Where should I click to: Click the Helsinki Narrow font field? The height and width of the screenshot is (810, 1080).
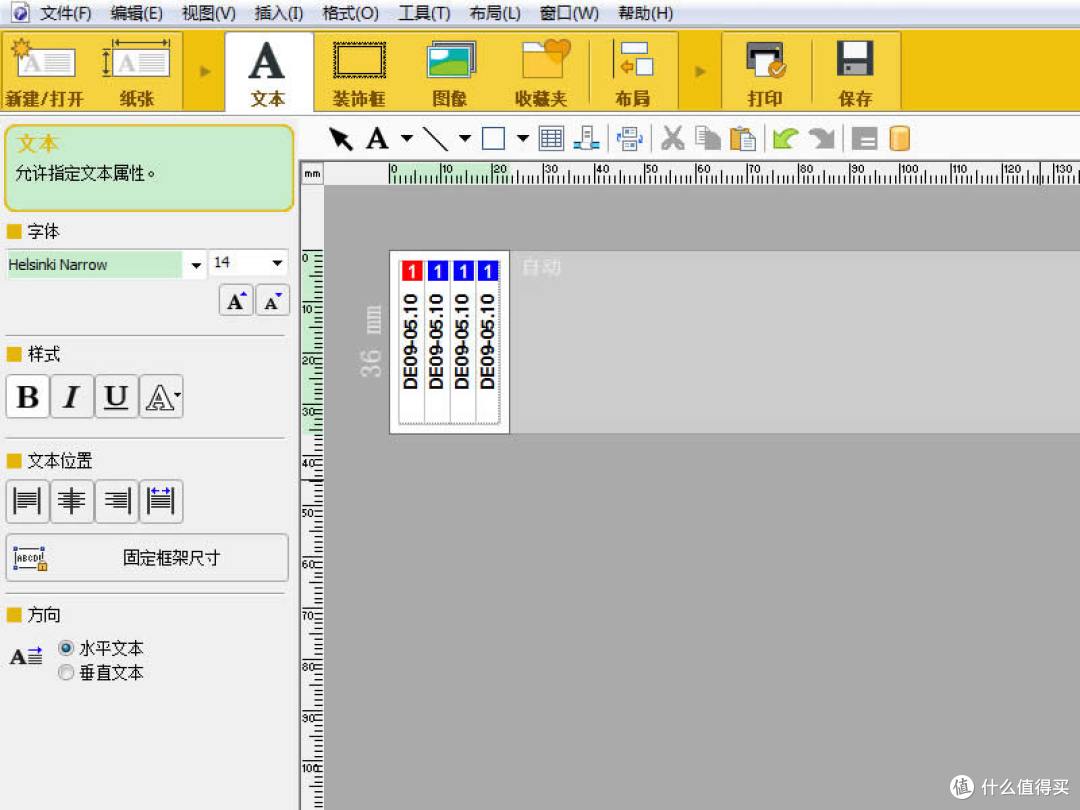tap(94, 264)
